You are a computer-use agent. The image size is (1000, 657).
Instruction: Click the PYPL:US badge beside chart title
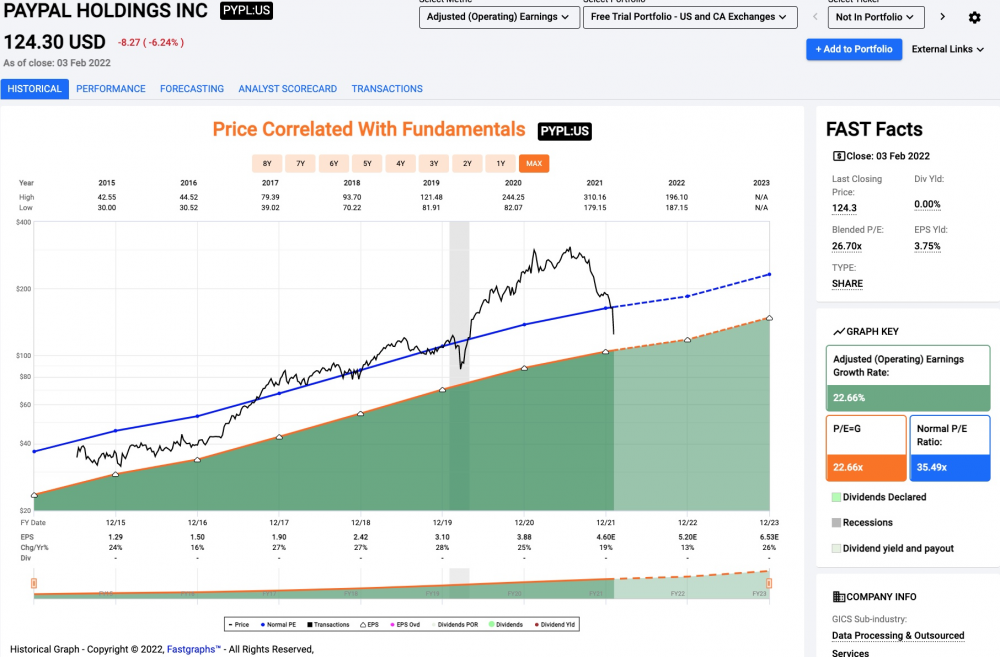pyautogui.click(x=564, y=131)
